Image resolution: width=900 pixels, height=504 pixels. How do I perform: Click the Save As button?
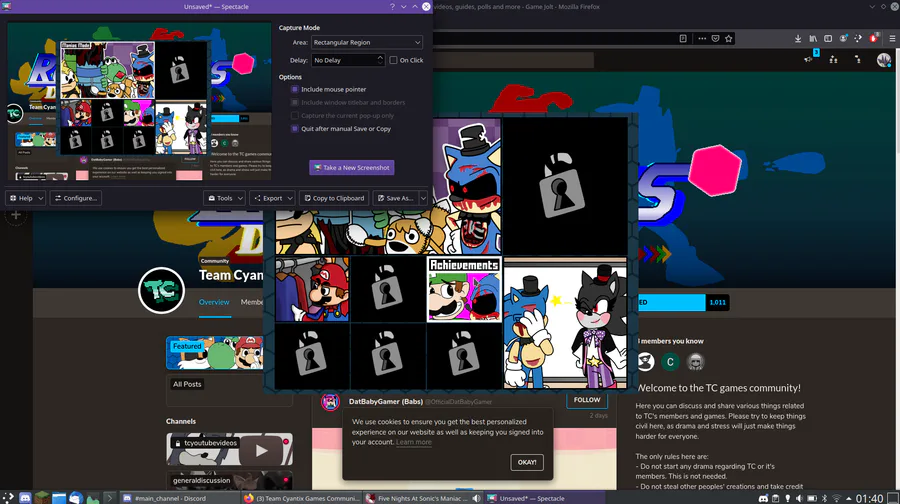tap(395, 198)
